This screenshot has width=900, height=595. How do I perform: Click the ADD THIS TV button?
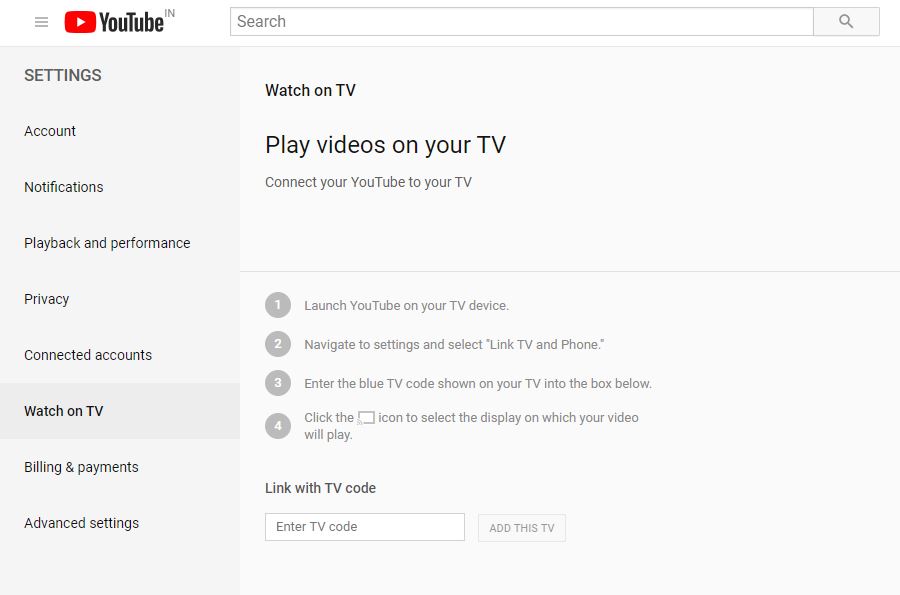click(522, 528)
